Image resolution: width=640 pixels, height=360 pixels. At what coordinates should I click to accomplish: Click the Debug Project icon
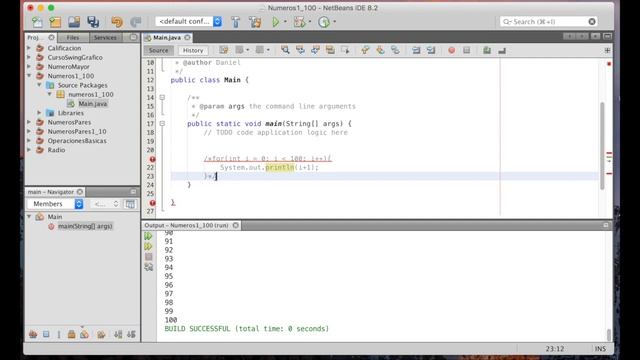[x=300, y=22]
